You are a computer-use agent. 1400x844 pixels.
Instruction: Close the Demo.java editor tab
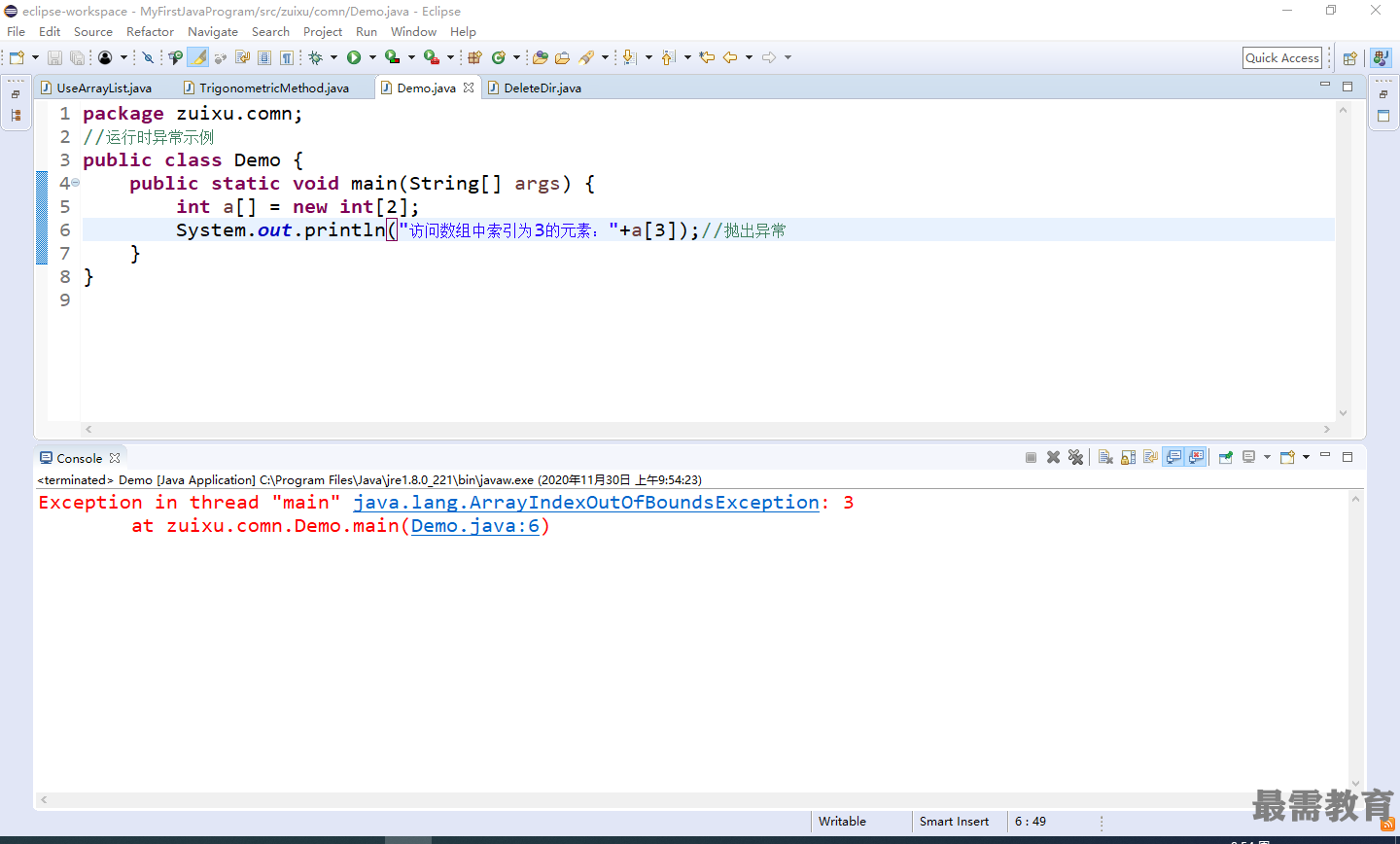469,88
